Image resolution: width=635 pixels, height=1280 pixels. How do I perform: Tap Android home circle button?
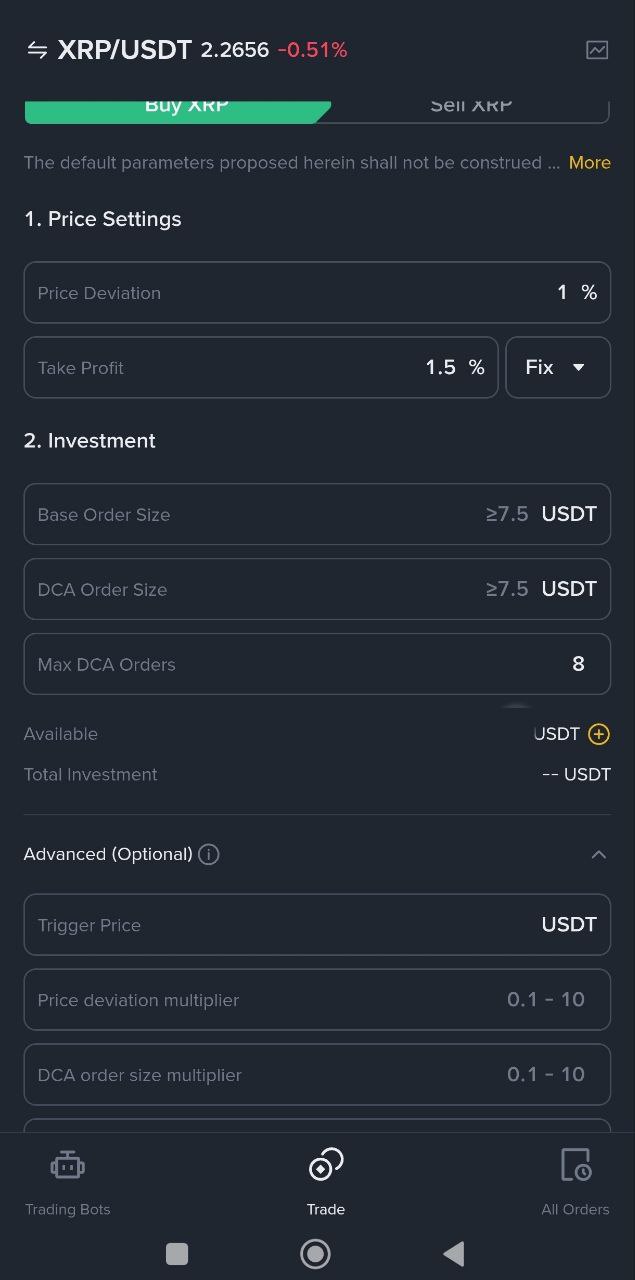(315, 1253)
